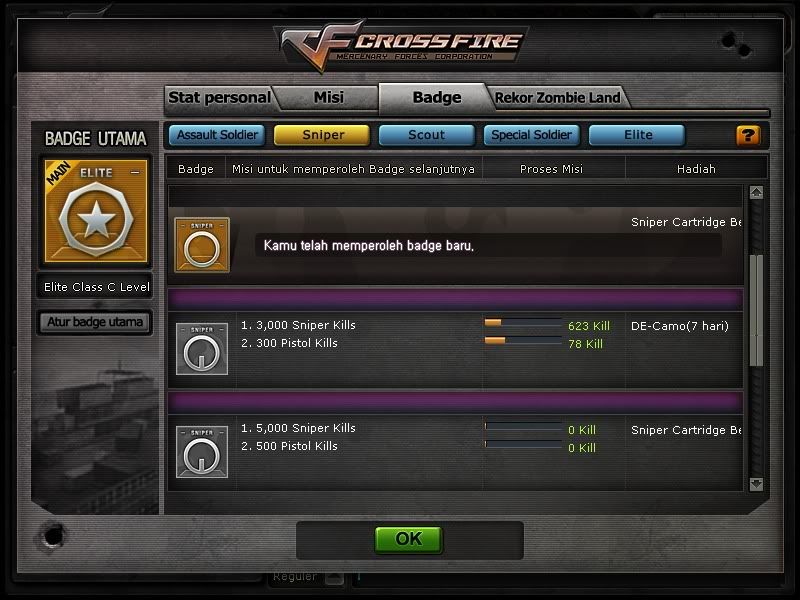The height and width of the screenshot is (600, 800).
Task: Switch to the Misi tab
Action: 329,97
